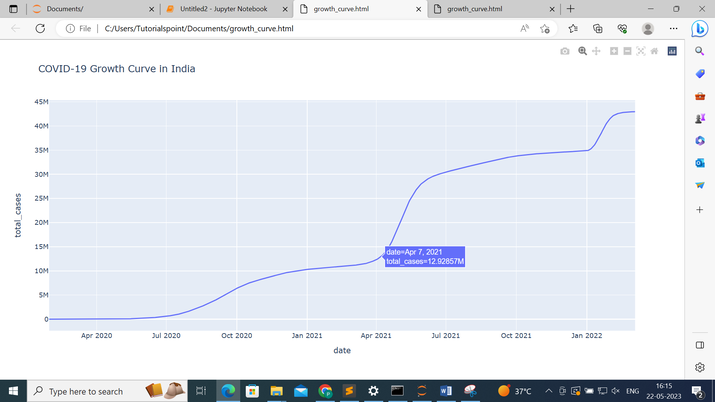Click the ENG language indicator
Image resolution: width=715 pixels, height=402 pixels.
(632, 391)
